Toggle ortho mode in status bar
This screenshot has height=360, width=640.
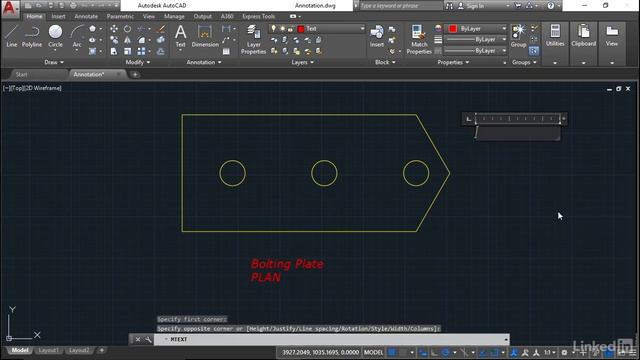coord(434,352)
